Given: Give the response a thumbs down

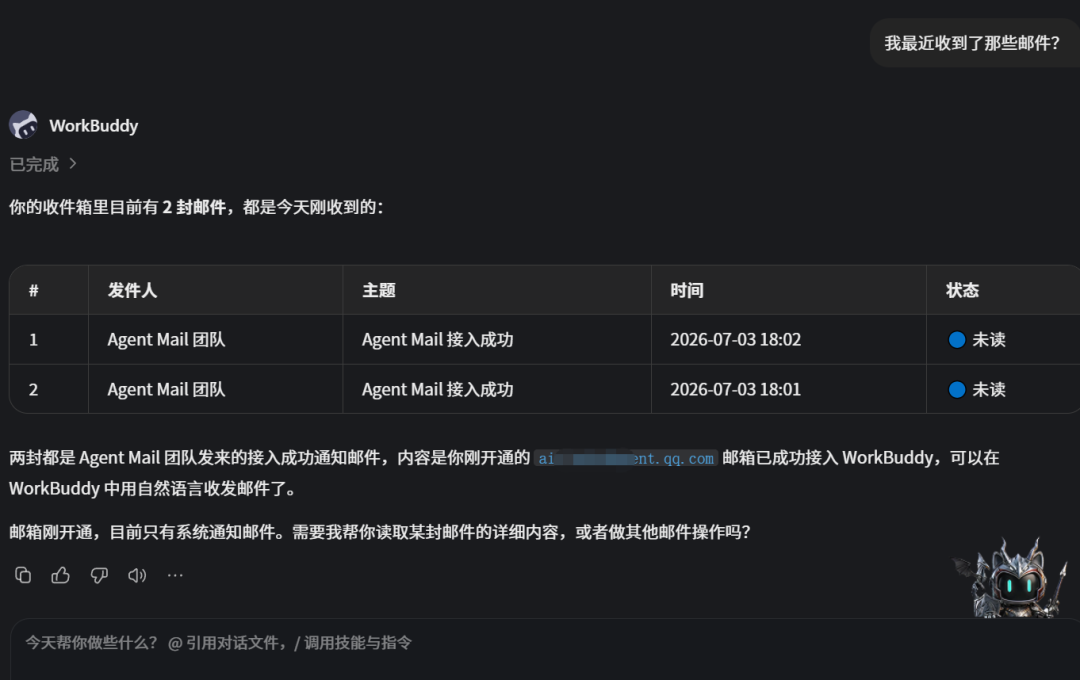Looking at the screenshot, I should point(99,575).
